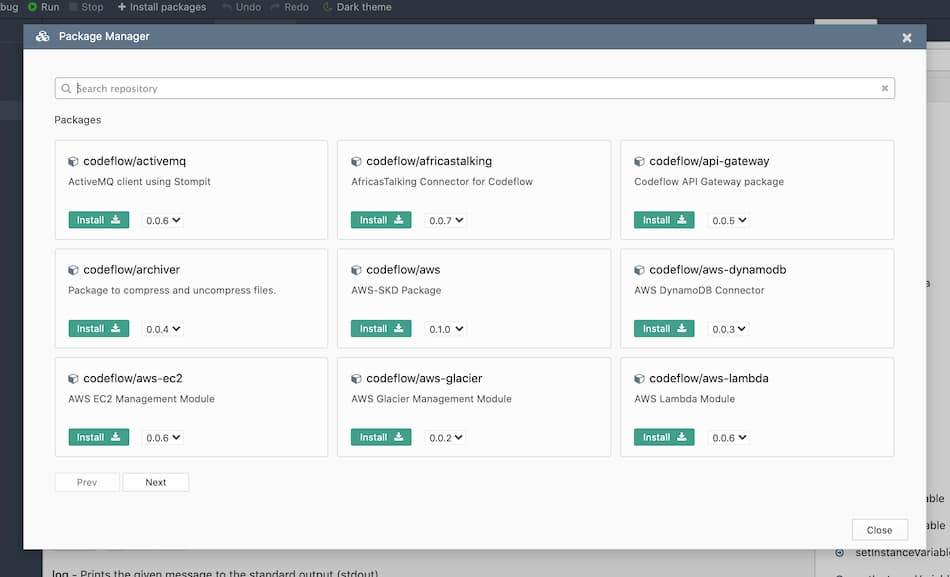Click Install packages in top toolbar

(162, 7)
